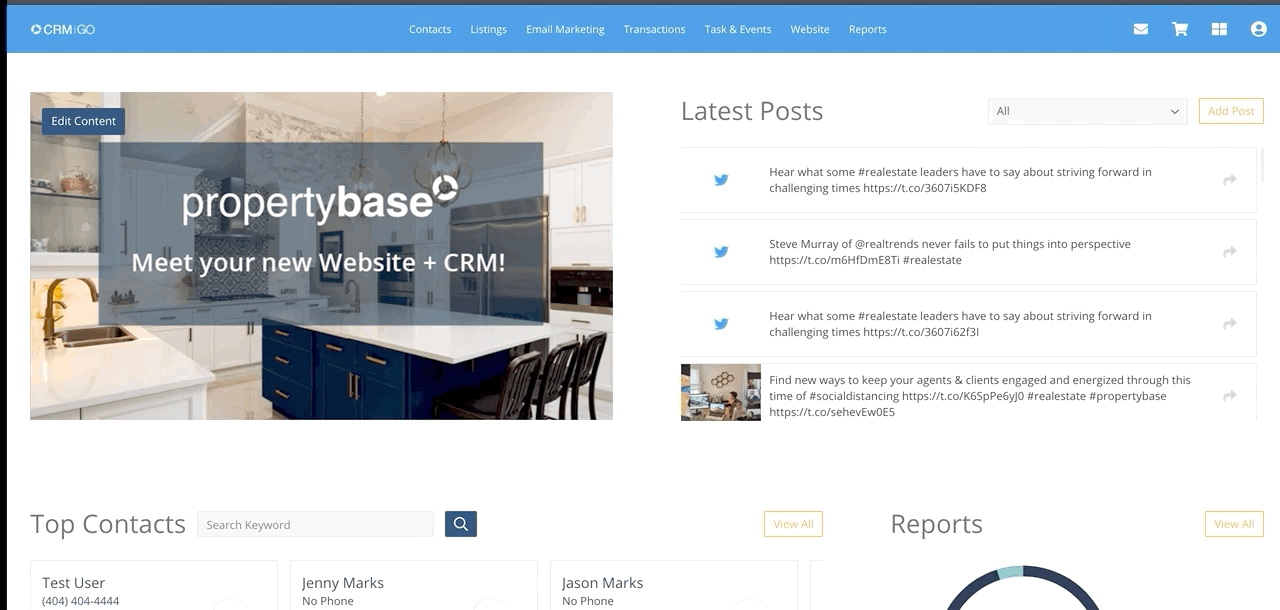The image size is (1280, 610).
Task: Click the socialdistancing agents post text
Action: coord(980,396)
